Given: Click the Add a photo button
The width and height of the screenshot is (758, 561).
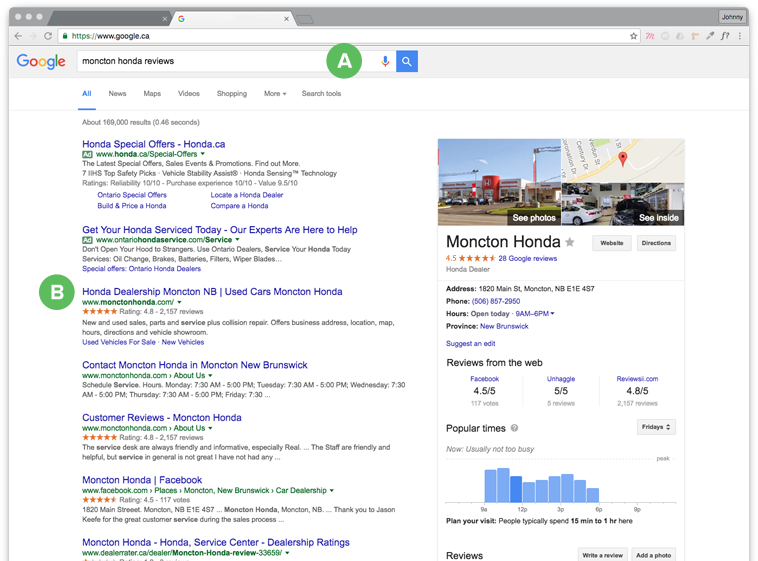Looking at the screenshot, I should point(654,555).
